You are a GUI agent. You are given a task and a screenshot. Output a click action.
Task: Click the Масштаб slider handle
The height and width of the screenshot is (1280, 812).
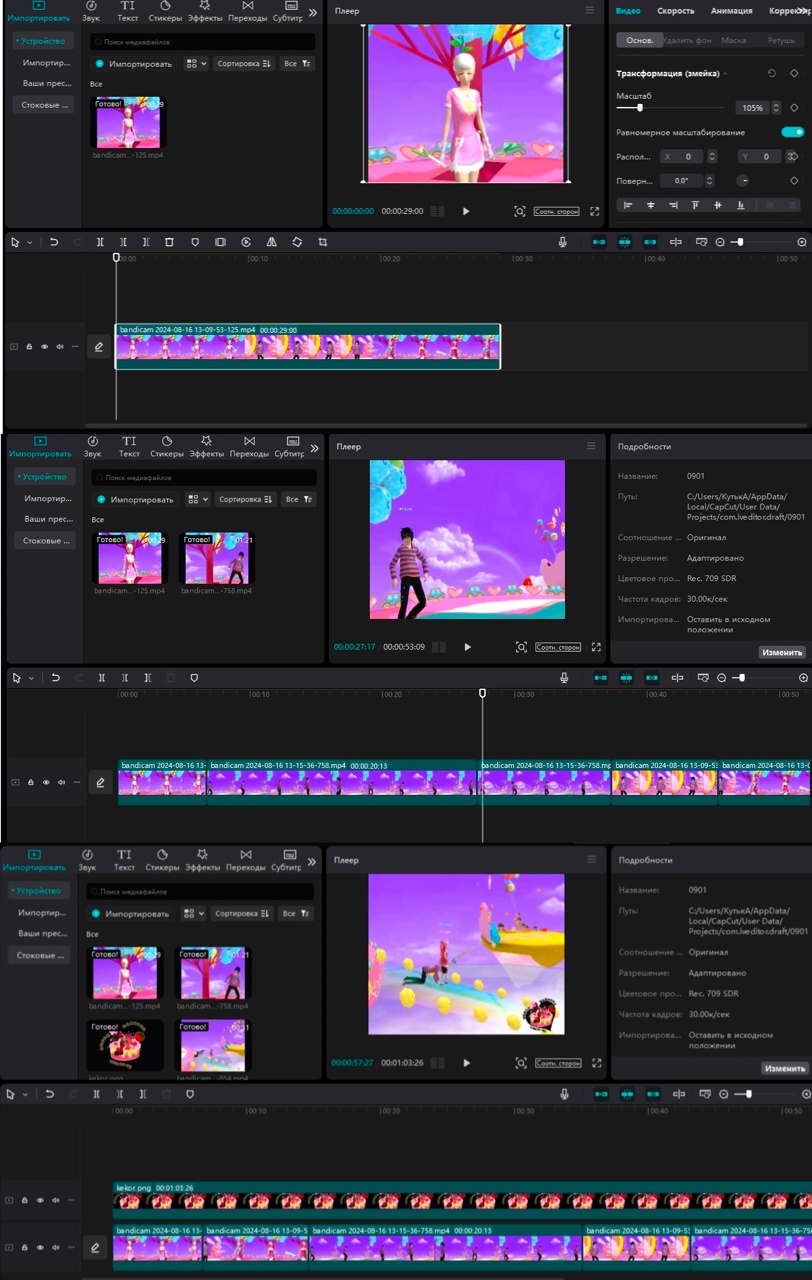click(640, 107)
